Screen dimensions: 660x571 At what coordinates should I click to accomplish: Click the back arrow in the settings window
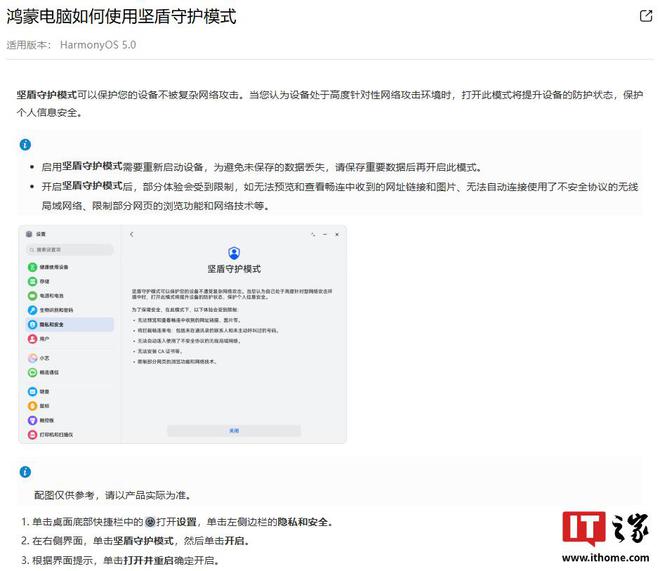click(132, 234)
